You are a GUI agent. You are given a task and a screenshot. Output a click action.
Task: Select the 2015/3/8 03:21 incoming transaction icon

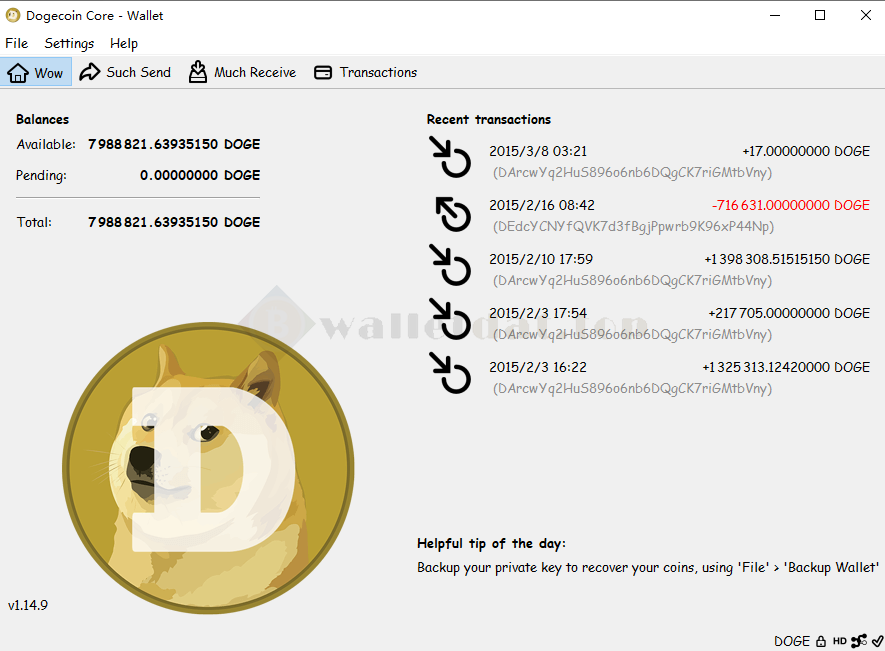pos(450,158)
